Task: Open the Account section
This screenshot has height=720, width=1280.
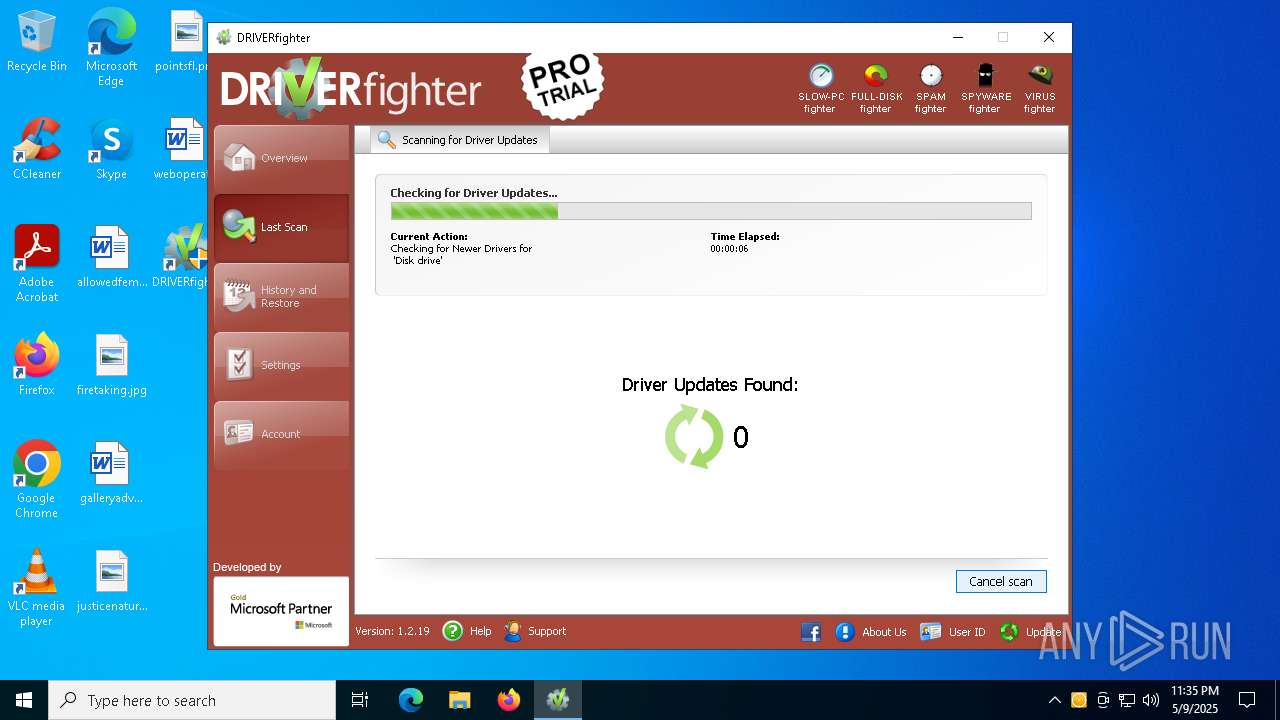Action: 281,434
